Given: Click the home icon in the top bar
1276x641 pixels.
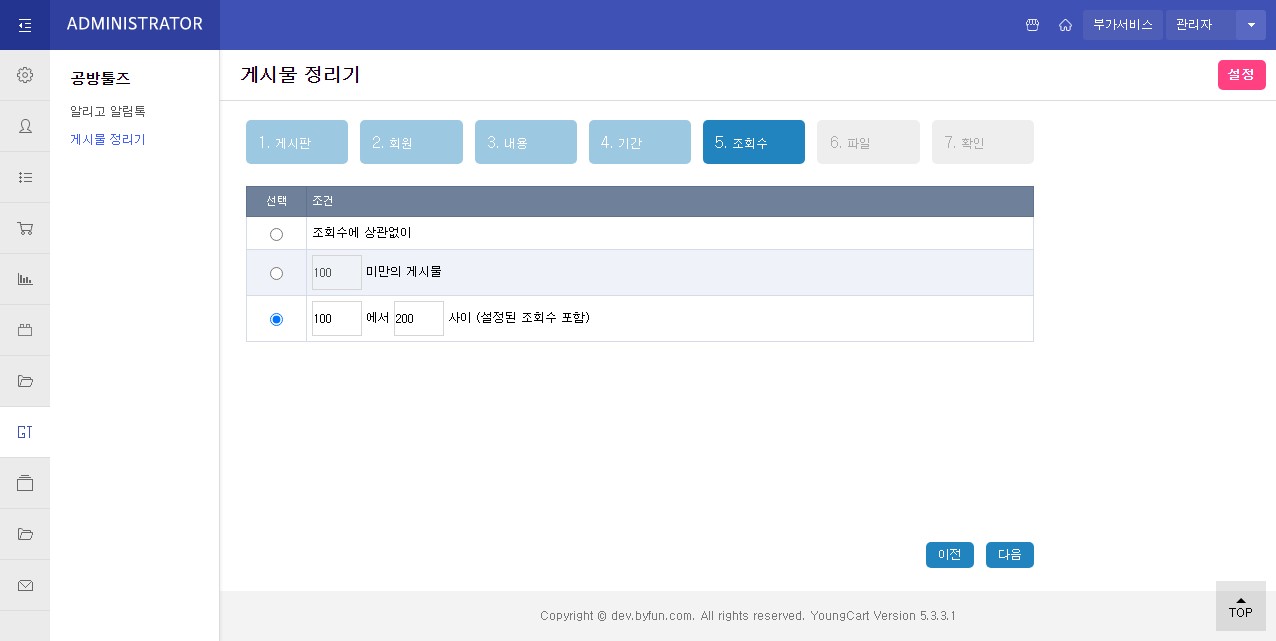Looking at the screenshot, I should coord(1066,25).
